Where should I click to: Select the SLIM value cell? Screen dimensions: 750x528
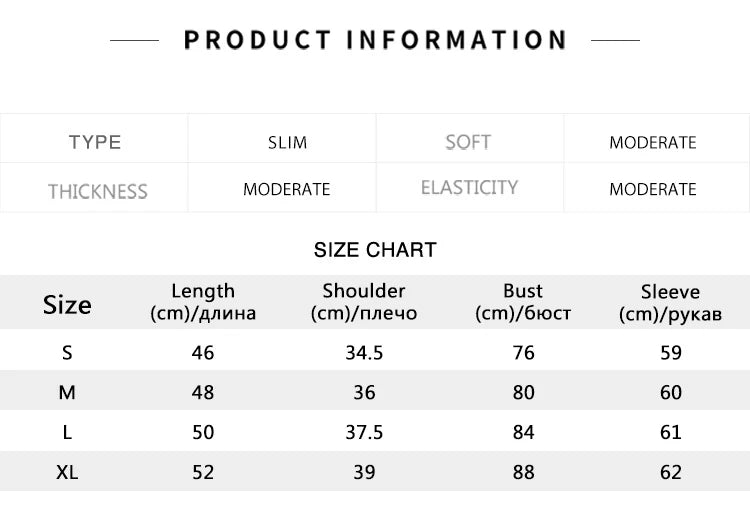point(288,142)
